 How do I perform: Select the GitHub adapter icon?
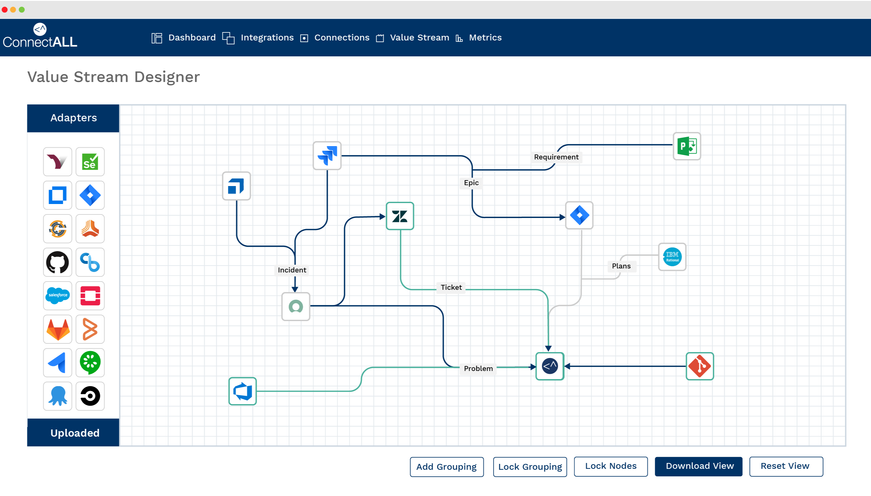tap(58, 262)
